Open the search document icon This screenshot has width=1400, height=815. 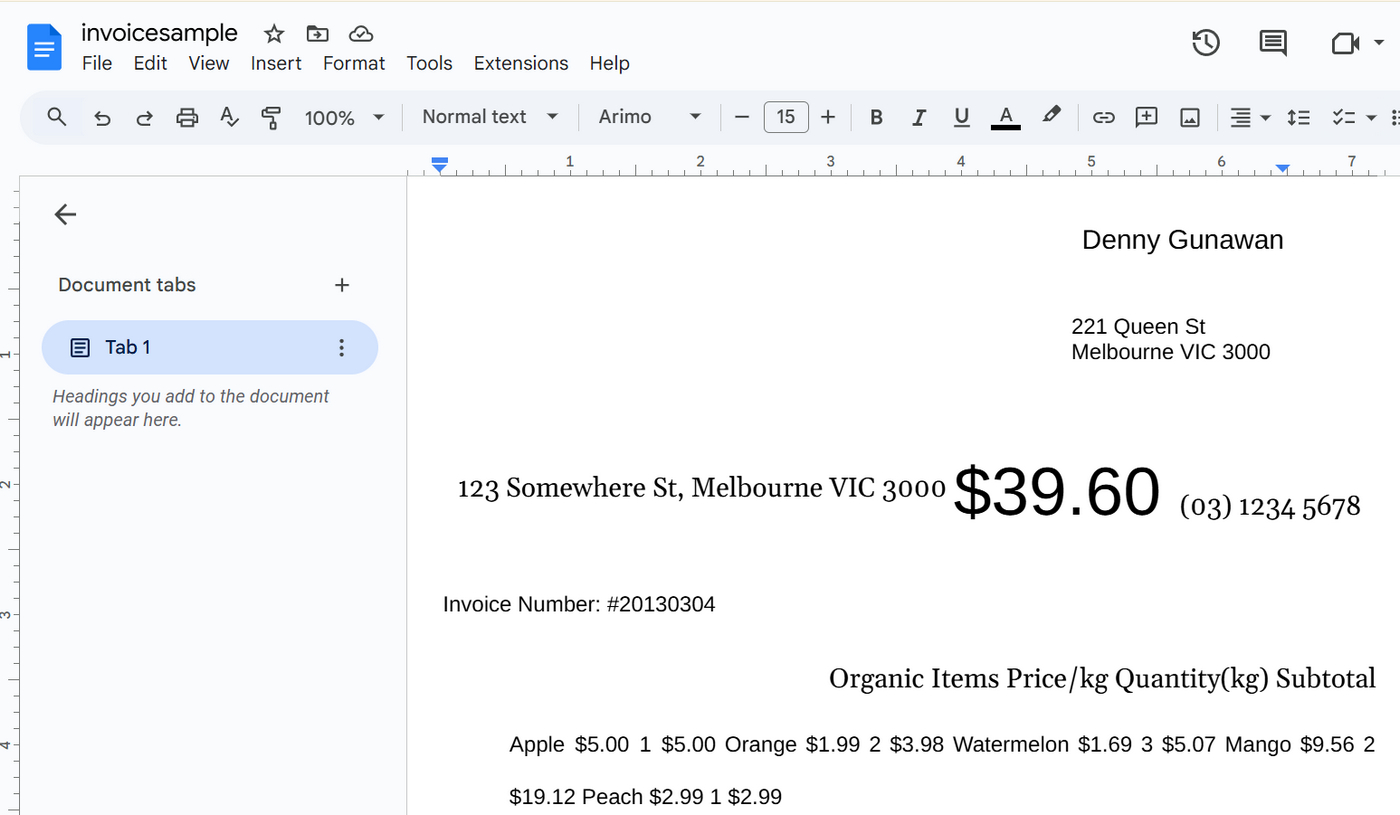56,117
